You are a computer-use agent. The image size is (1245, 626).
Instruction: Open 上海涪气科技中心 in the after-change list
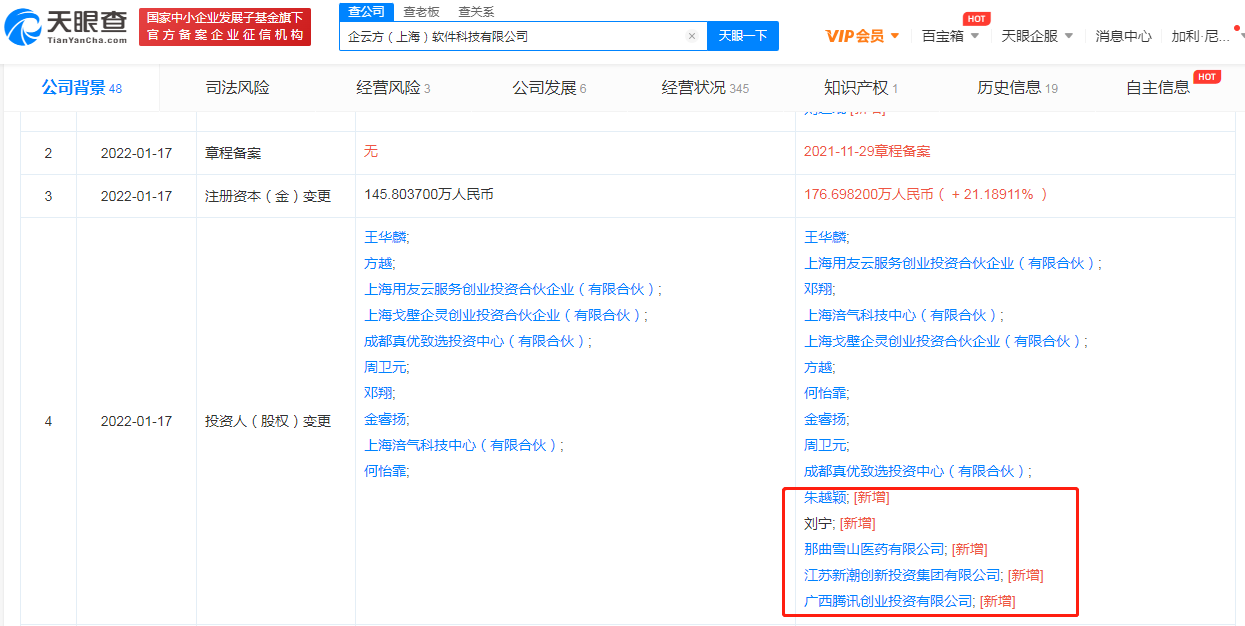[x=903, y=315]
